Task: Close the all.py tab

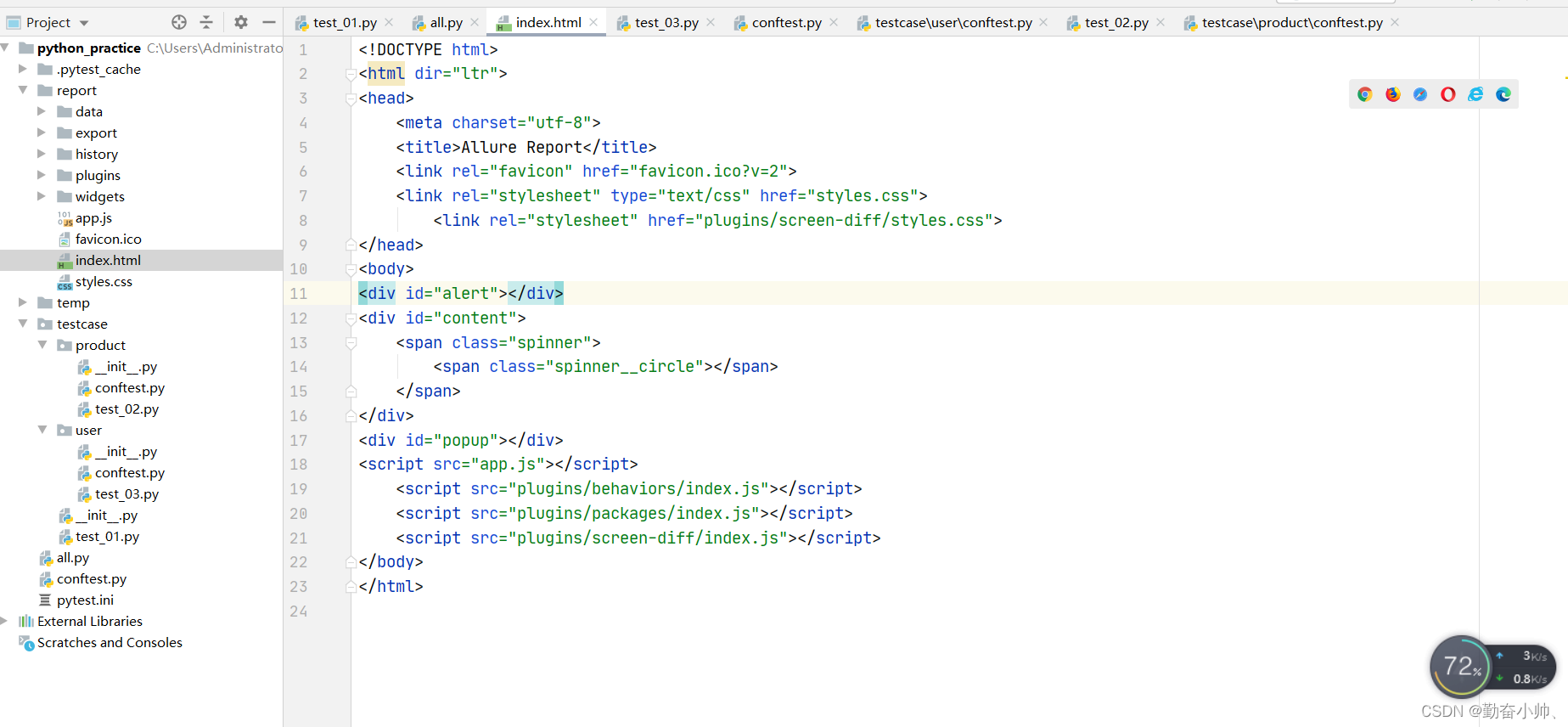Action: [x=475, y=22]
